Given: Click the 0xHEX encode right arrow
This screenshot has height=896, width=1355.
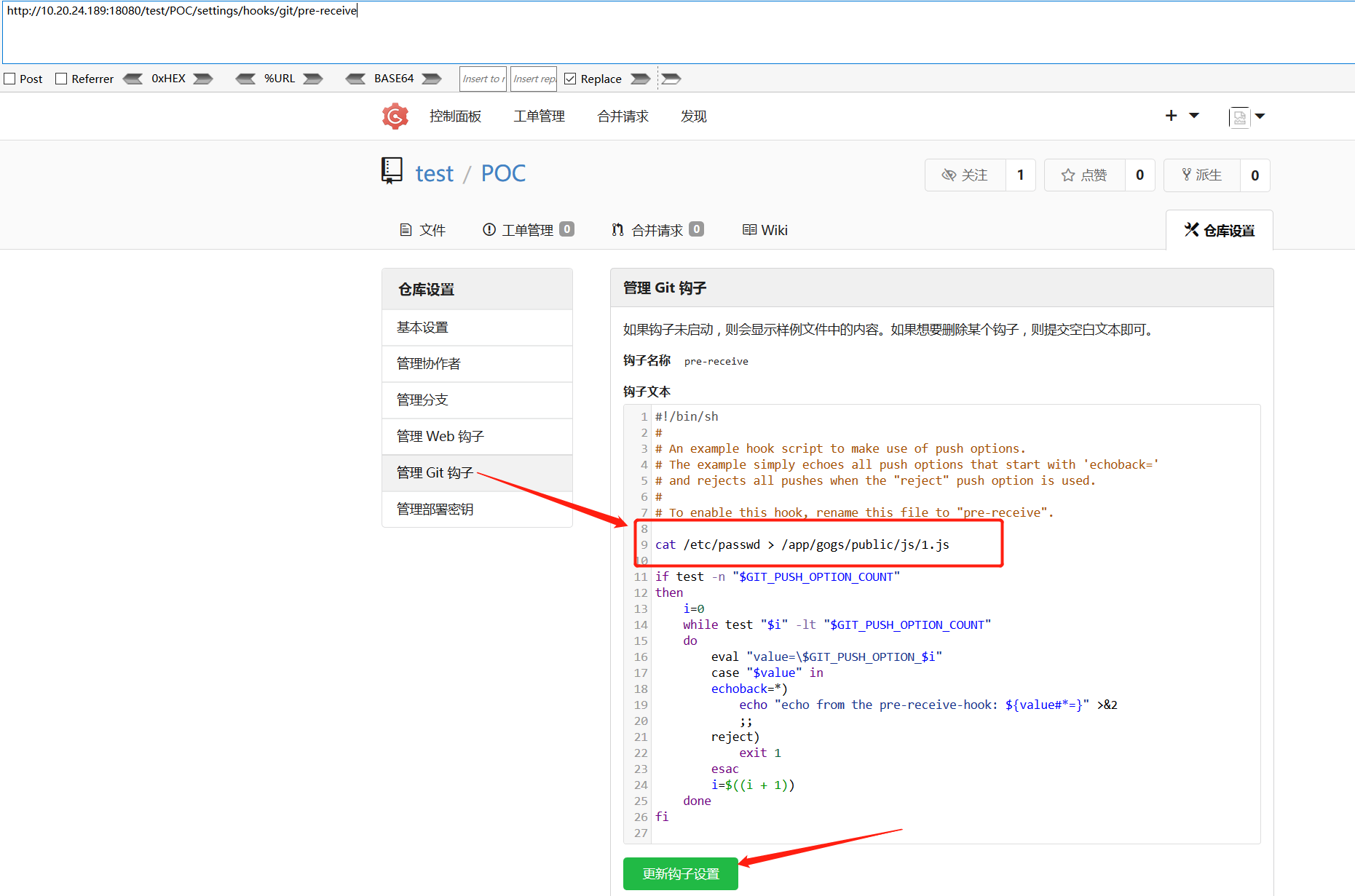Looking at the screenshot, I should click(x=203, y=79).
